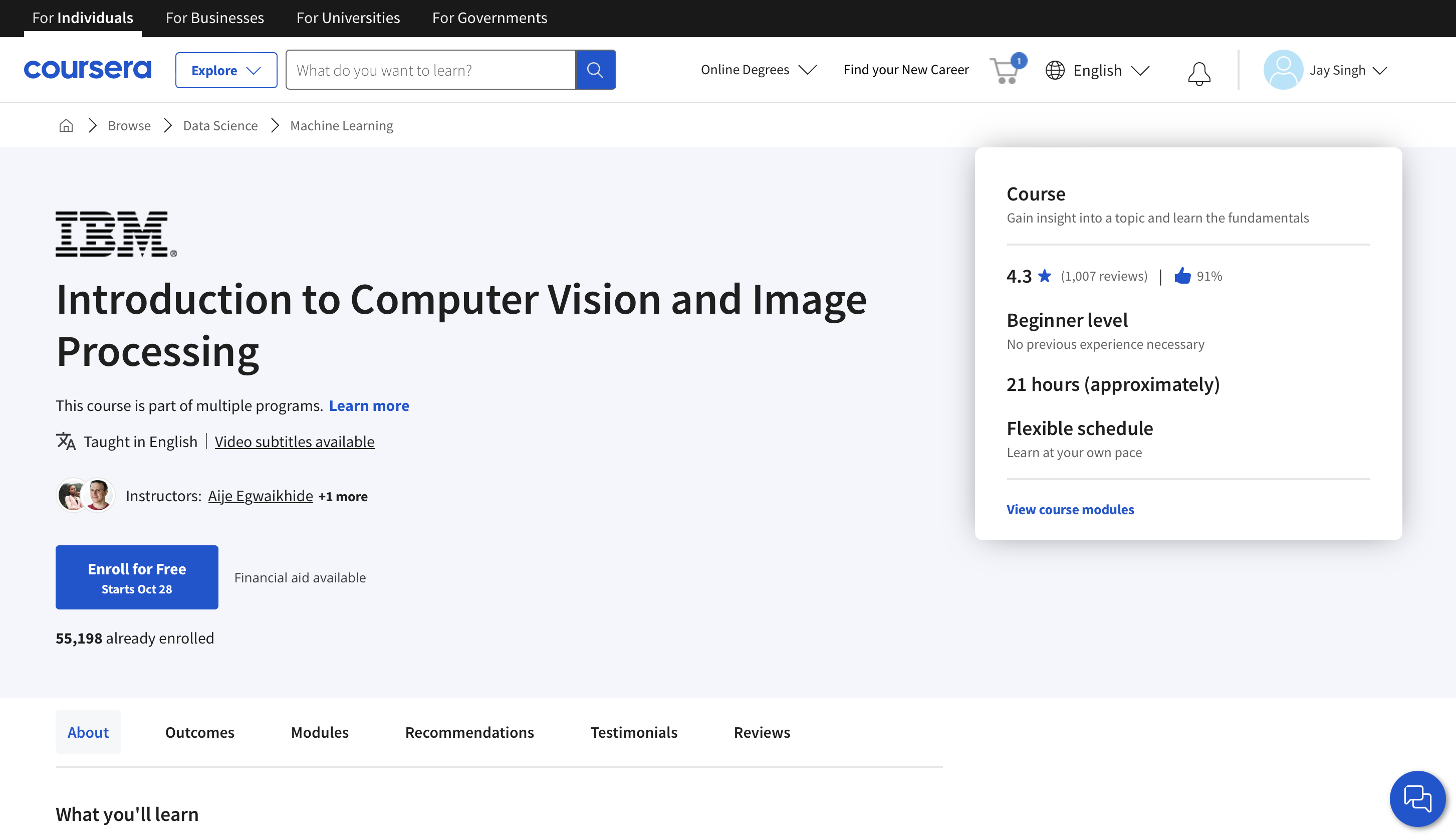Click the notifications bell icon
The image size is (1456, 839).
click(x=1198, y=70)
